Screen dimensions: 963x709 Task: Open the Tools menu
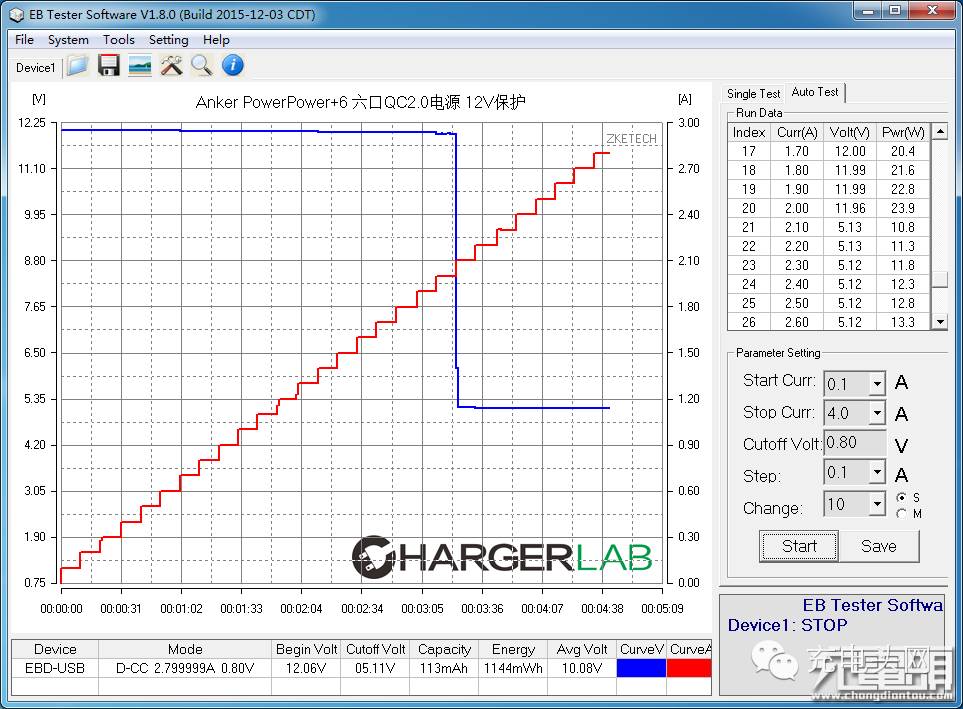(119, 40)
